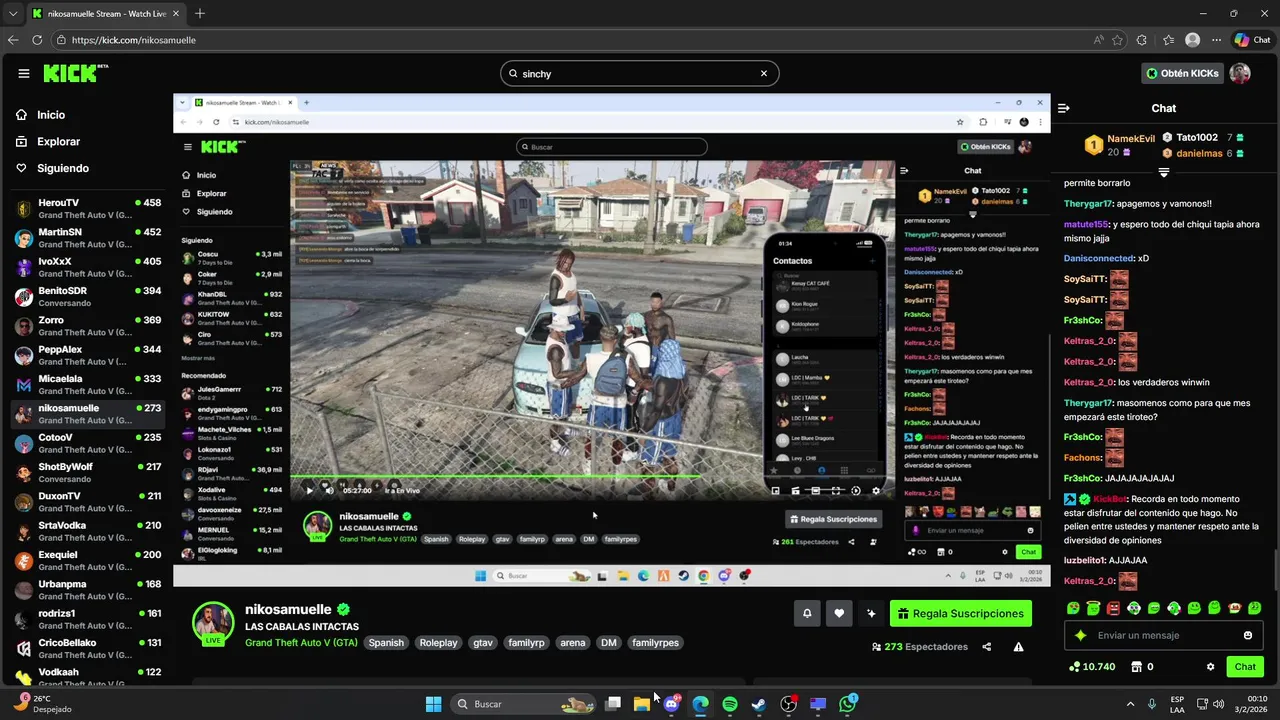The height and width of the screenshot is (720, 1280).
Task: Select the Spanish tag
Action: tap(386, 643)
